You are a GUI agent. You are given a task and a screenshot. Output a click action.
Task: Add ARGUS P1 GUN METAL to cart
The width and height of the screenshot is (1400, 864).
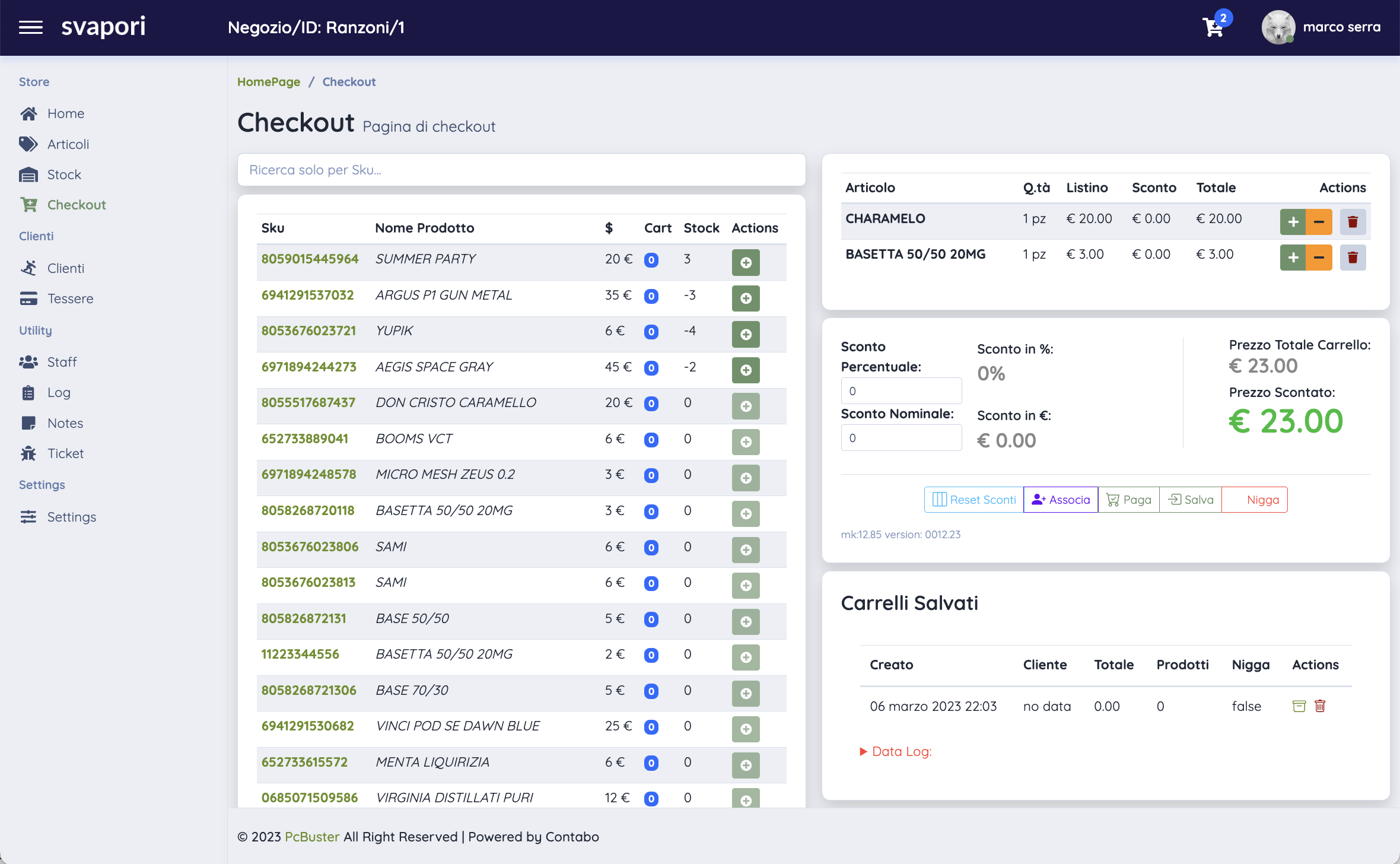pos(746,298)
